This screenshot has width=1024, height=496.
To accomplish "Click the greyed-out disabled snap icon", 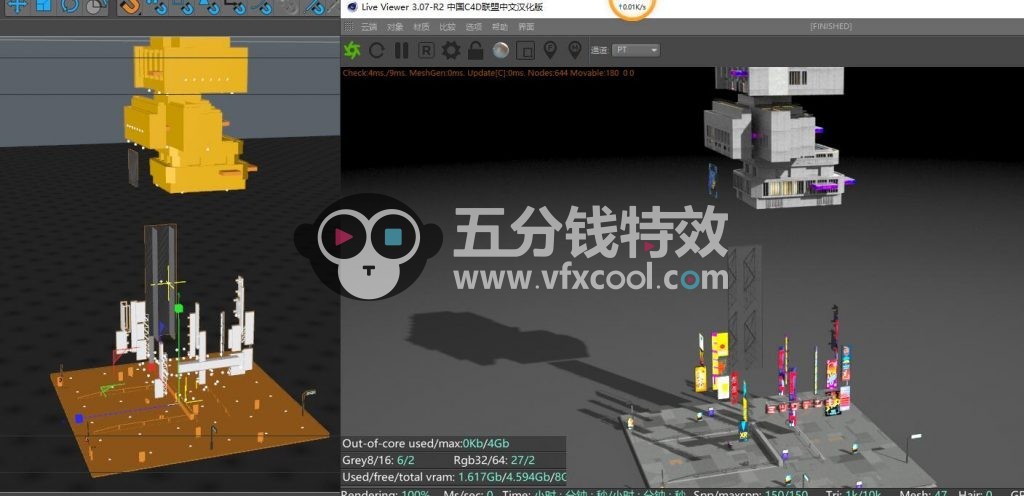I will pos(289,7).
